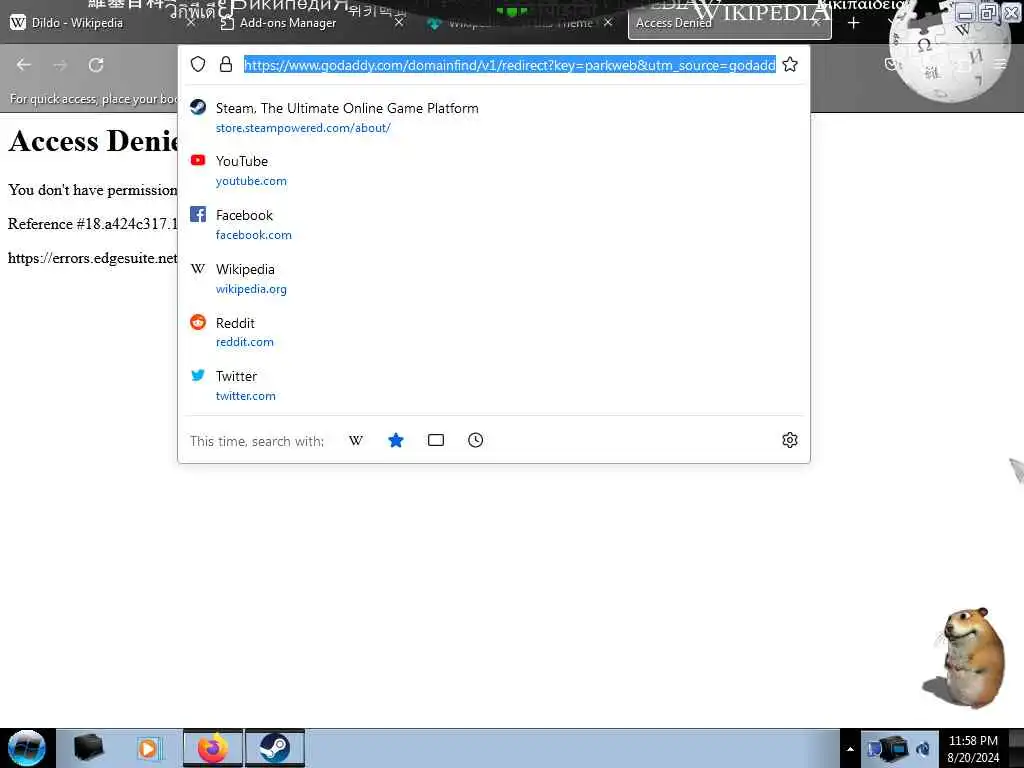The width and height of the screenshot is (1024, 768).
Task: Select the highlighted godaddy URL field
Action: (509, 65)
